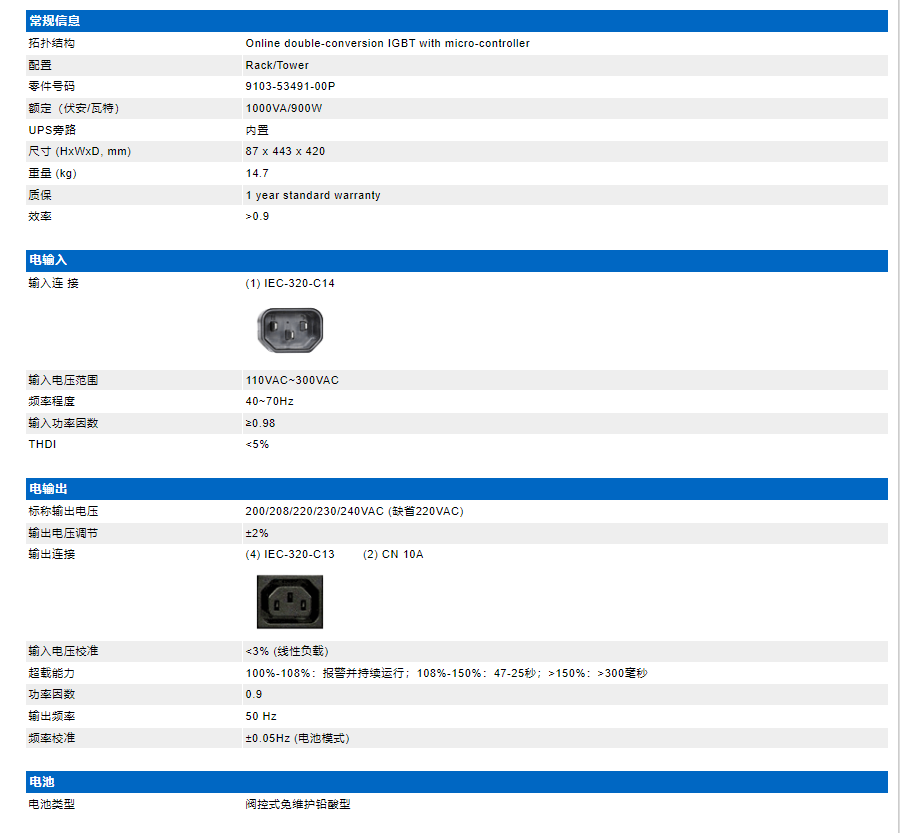Click the 电输入 section header
Screen dimensions: 900x833
(48, 261)
